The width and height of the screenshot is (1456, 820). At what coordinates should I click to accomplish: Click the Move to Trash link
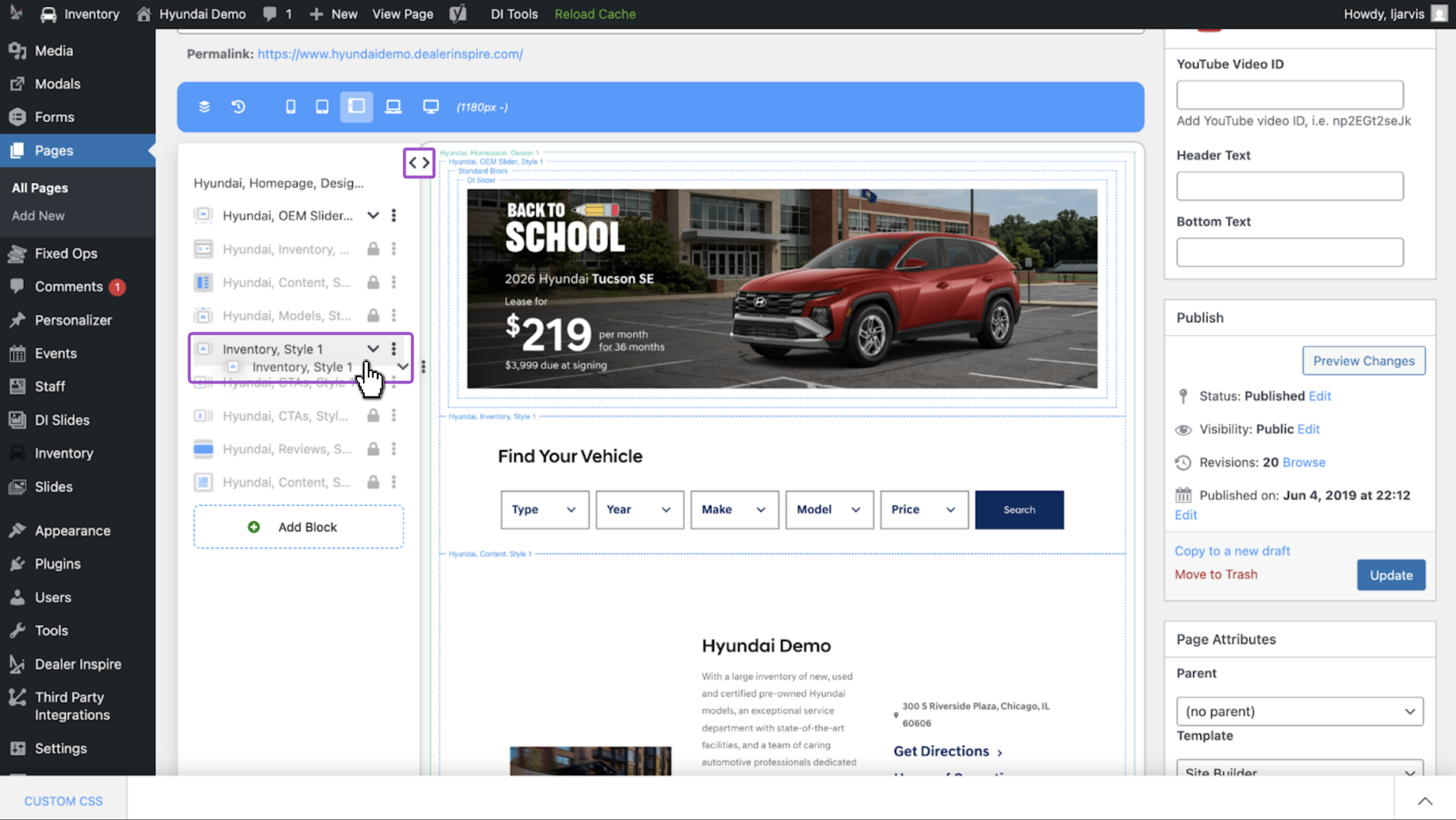point(1216,574)
